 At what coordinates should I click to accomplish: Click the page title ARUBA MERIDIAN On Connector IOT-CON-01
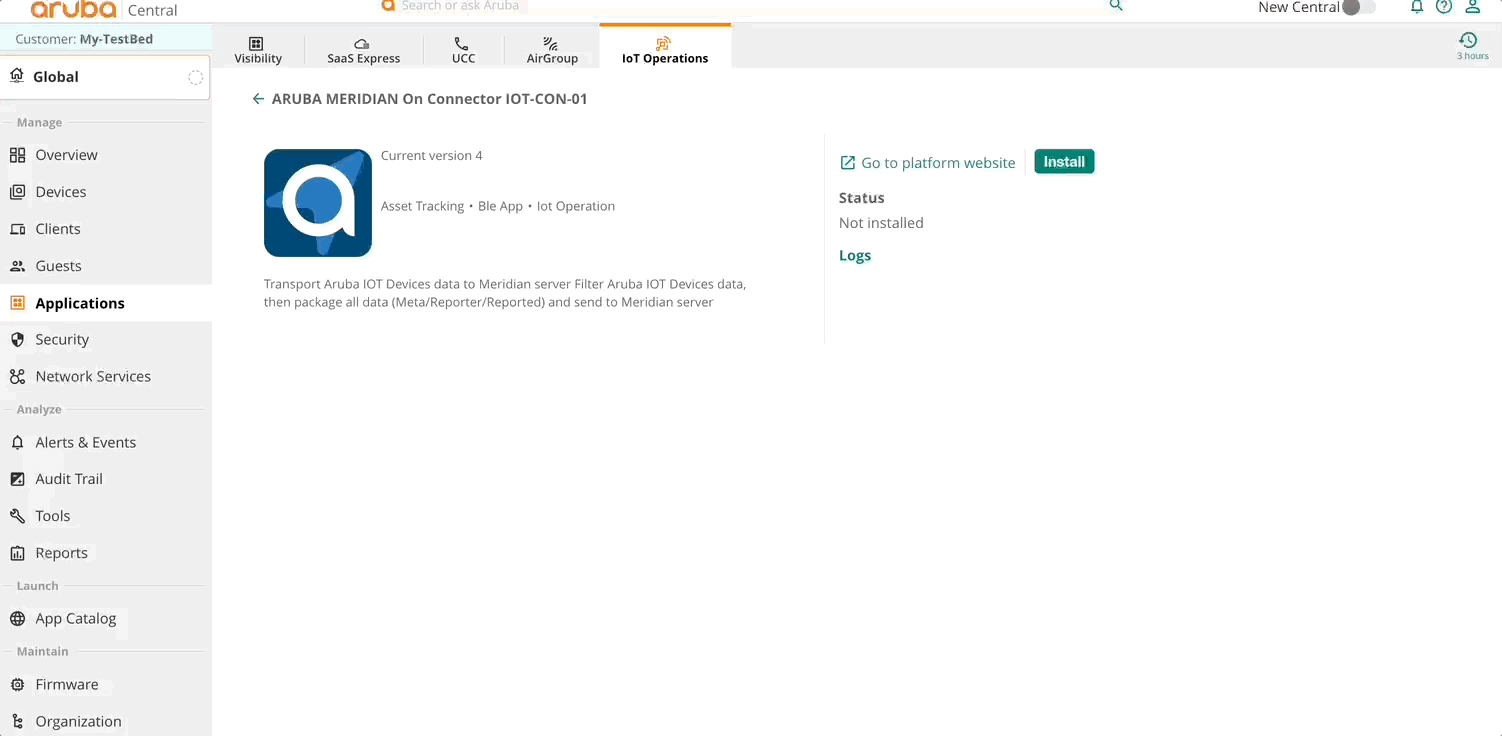pyautogui.click(x=430, y=99)
